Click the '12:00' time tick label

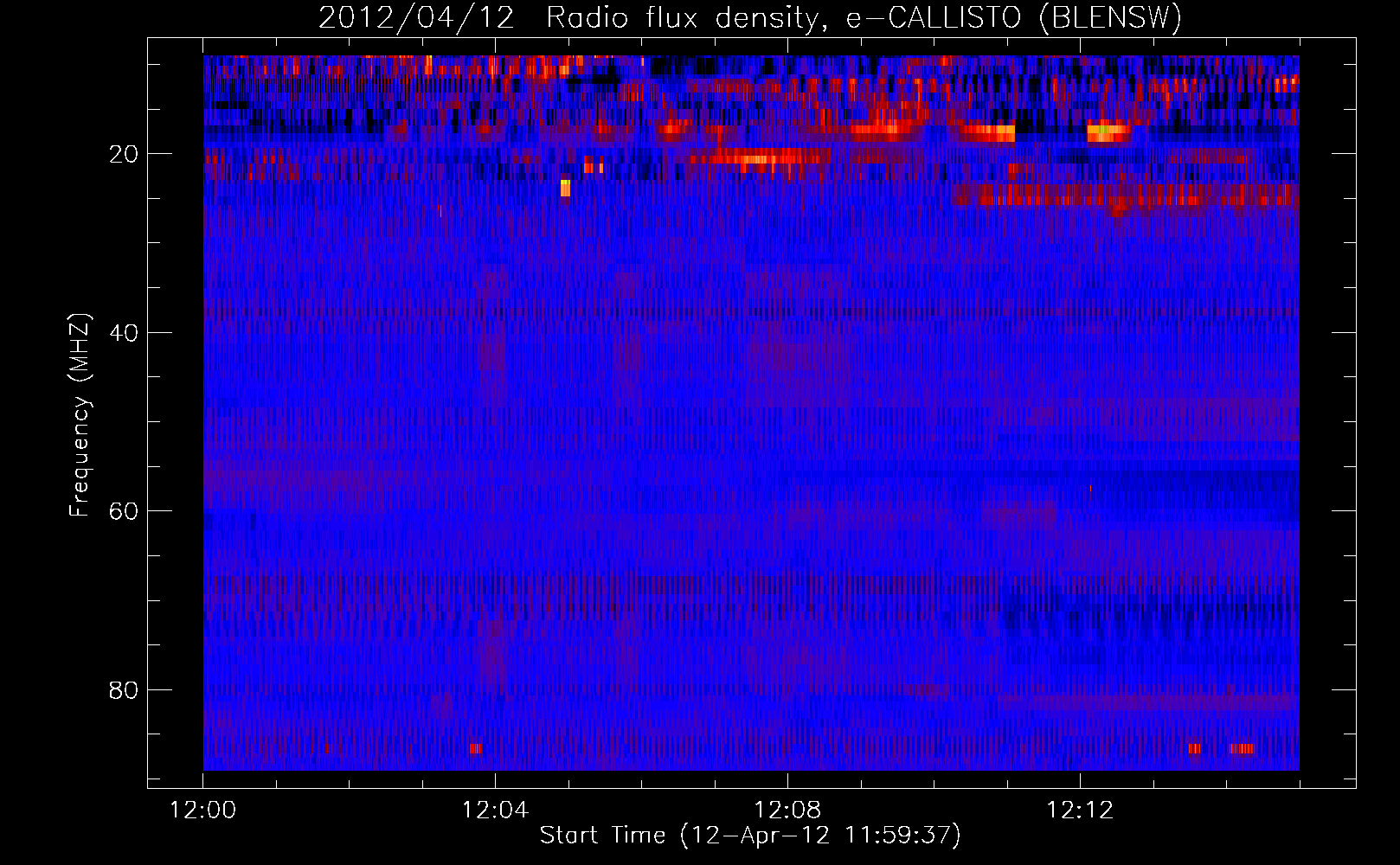(x=202, y=810)
